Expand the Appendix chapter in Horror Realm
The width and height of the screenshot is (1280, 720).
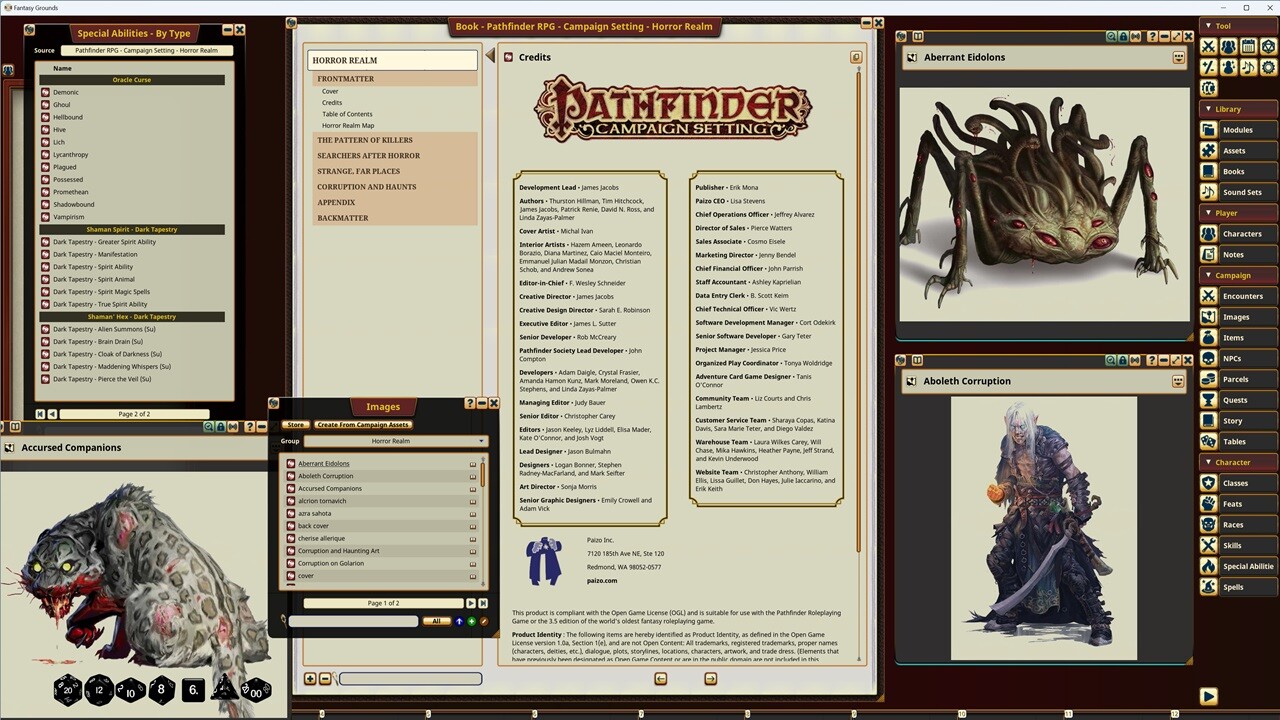click(x=336, y=202)
